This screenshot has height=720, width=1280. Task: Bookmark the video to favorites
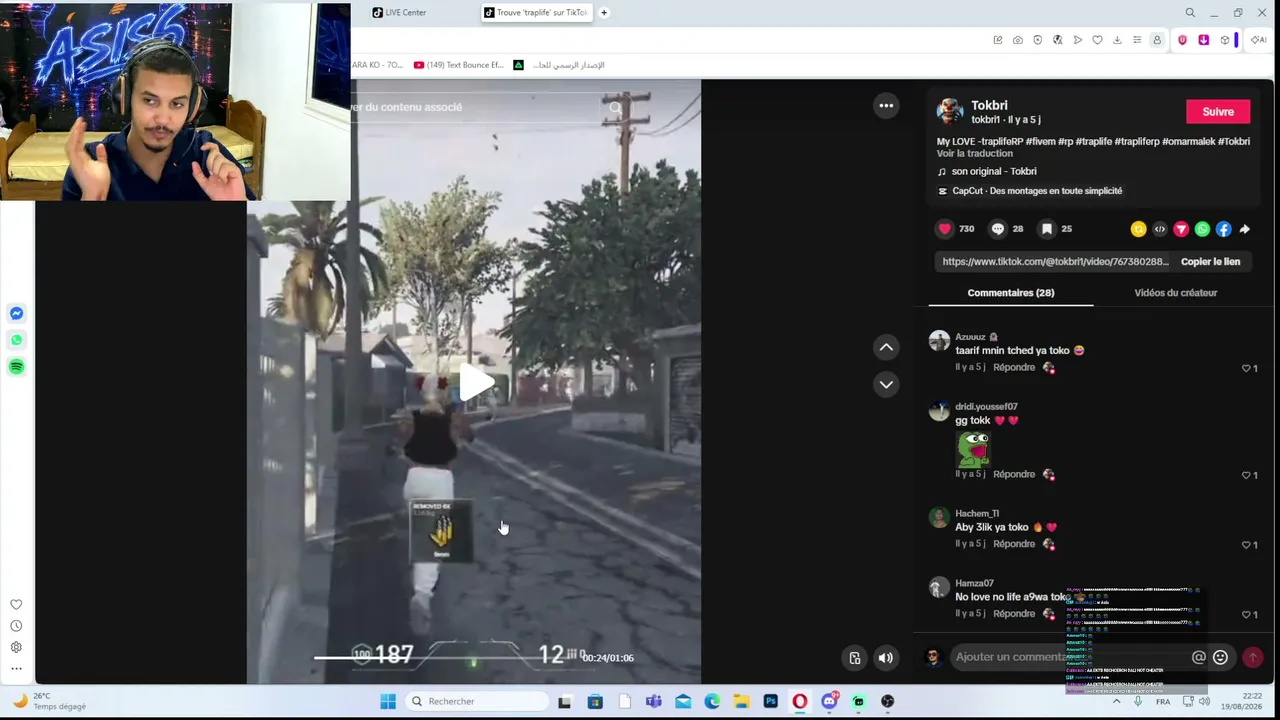coord(1046,229)
